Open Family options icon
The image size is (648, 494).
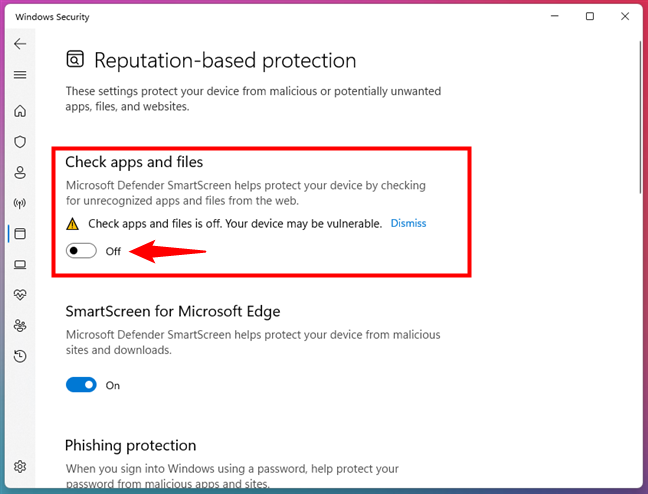click(x=20, y=326)
